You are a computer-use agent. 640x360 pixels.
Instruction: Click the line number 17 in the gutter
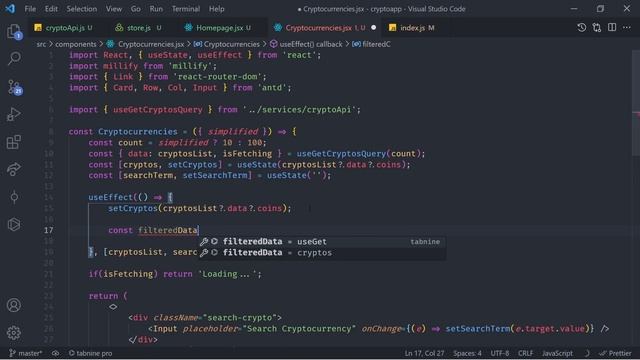(x=49, y=230)
